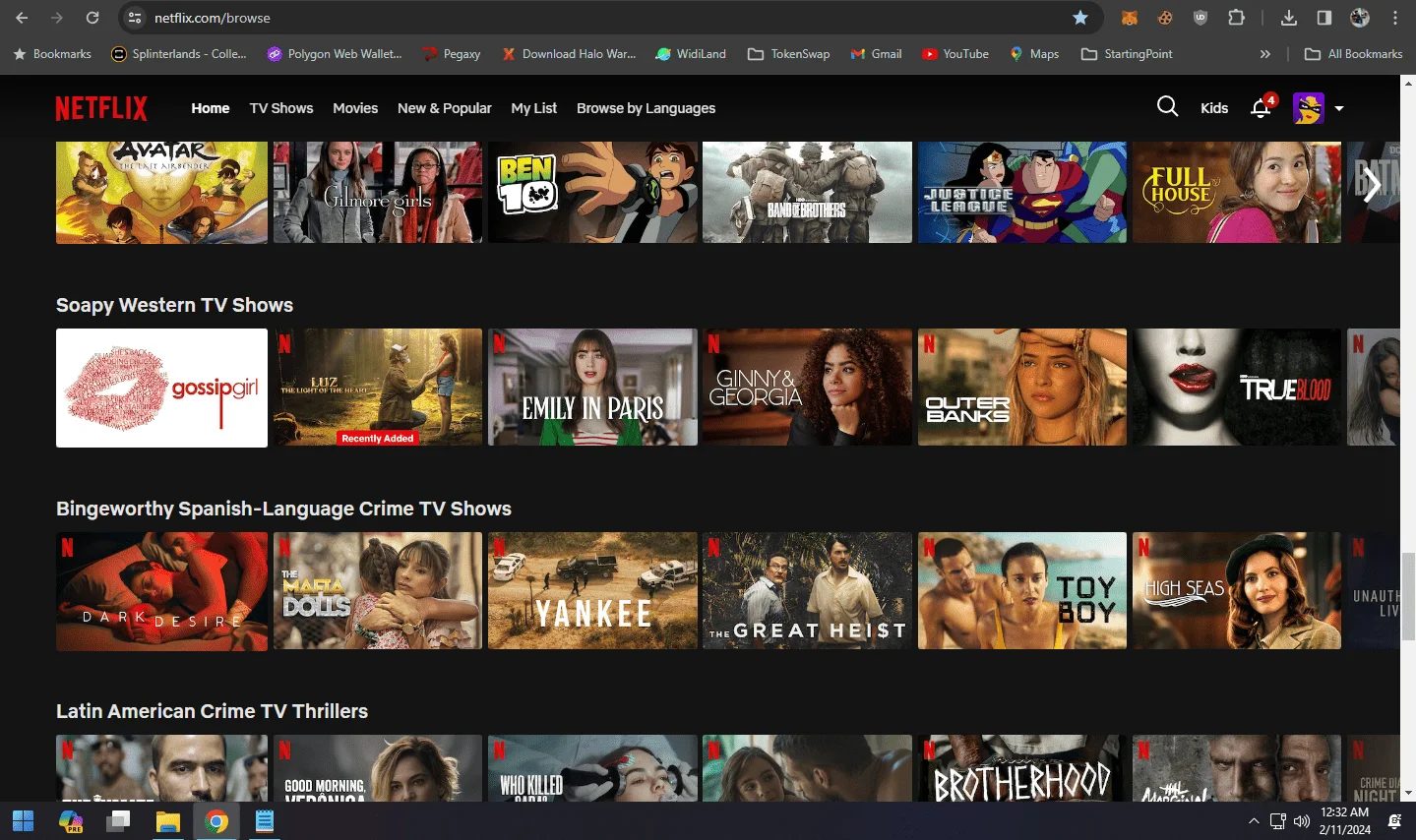This screenshot has width=1416, height=840.
Task: Expand the profile menu caret
Action: (1339, 108)
